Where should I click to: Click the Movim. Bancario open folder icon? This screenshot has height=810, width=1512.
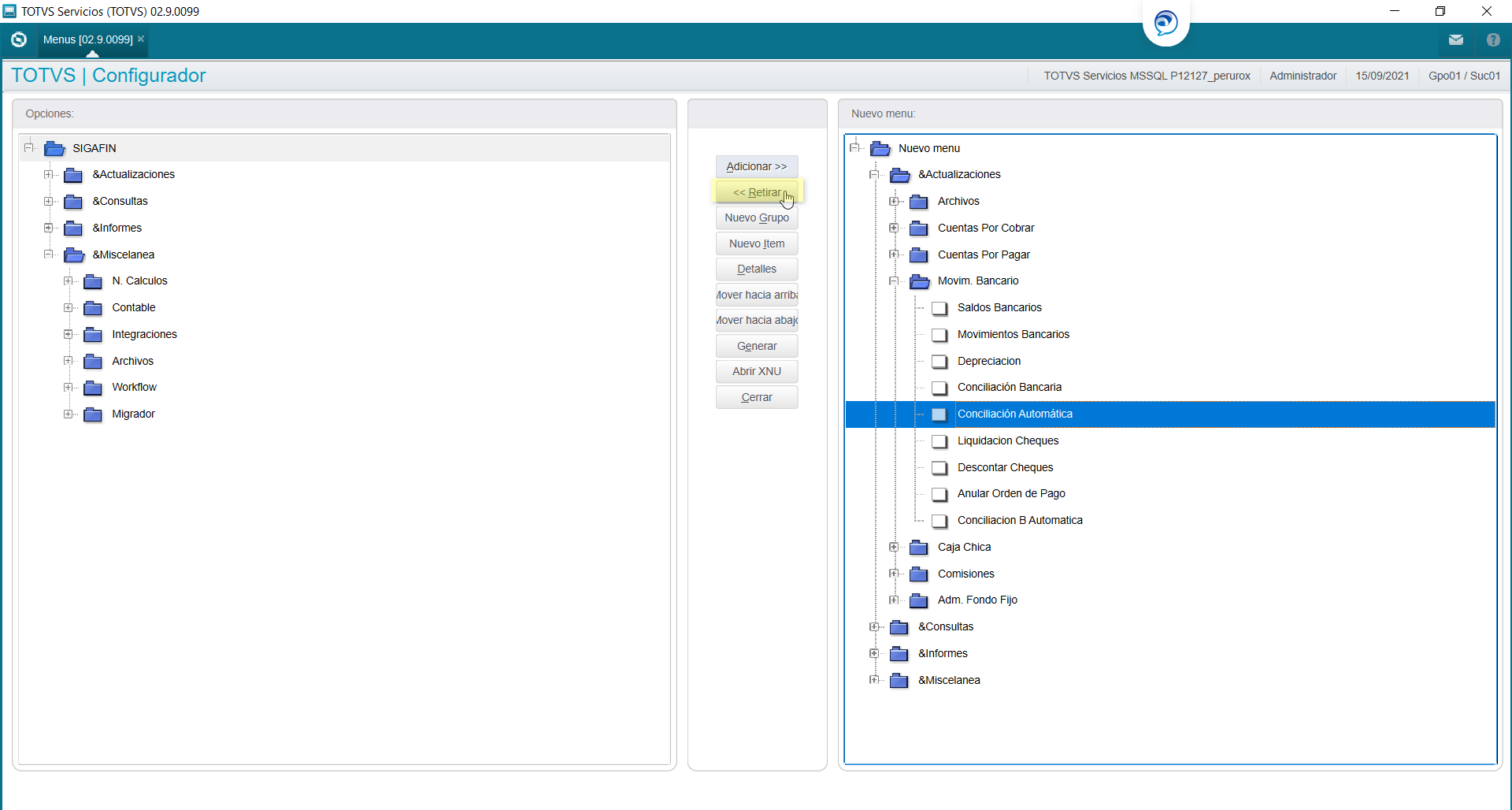tap(919, 281)
